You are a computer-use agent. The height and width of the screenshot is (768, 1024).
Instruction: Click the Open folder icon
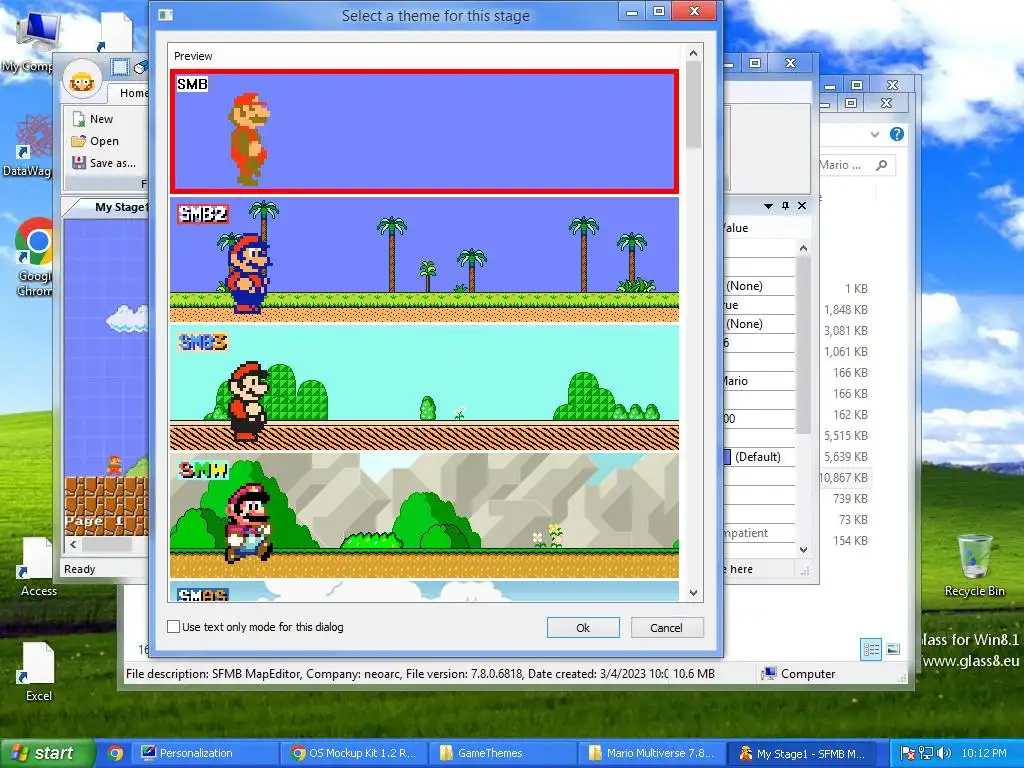79,141
